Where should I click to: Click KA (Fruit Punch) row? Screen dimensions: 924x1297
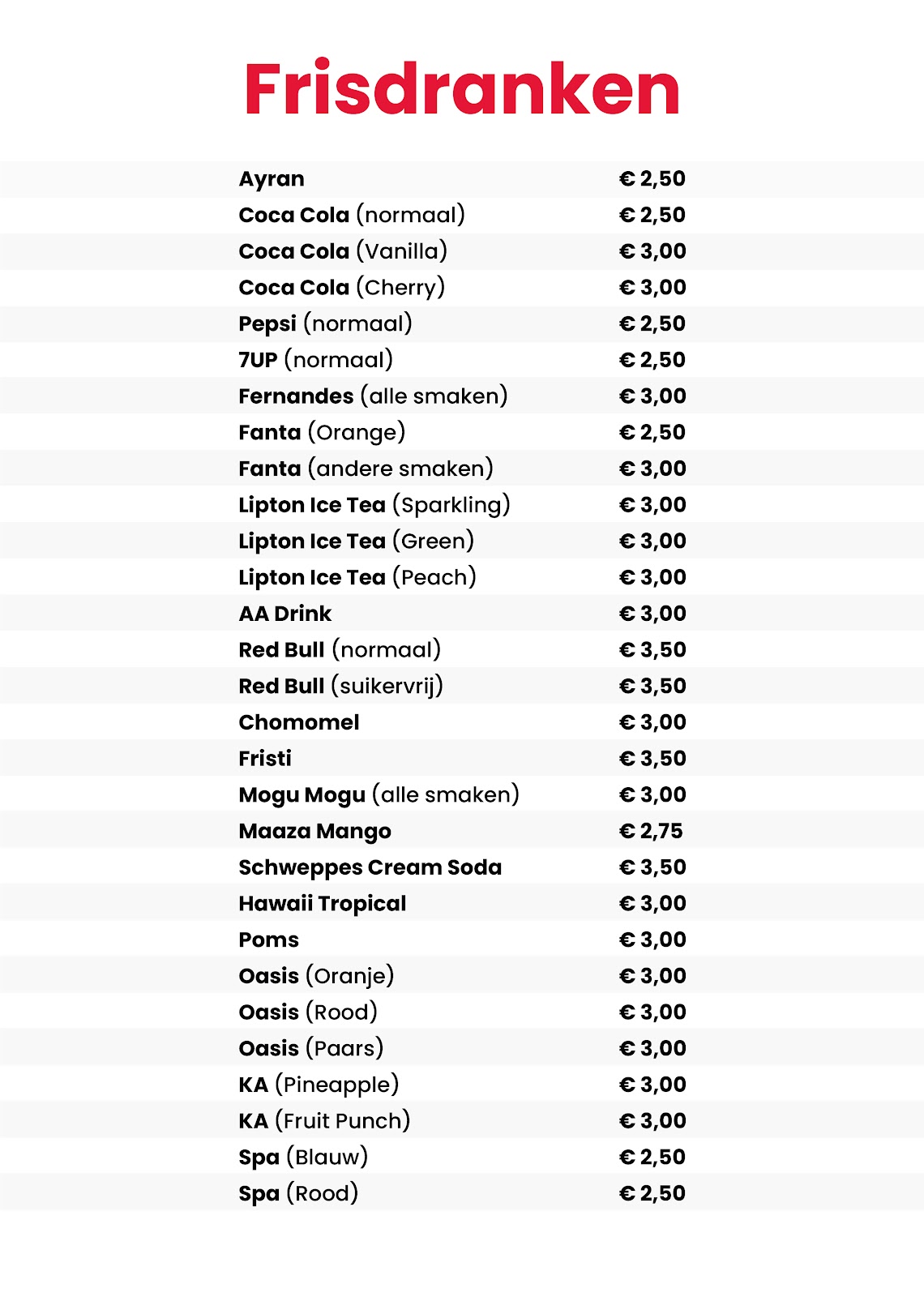point(462,1121)
